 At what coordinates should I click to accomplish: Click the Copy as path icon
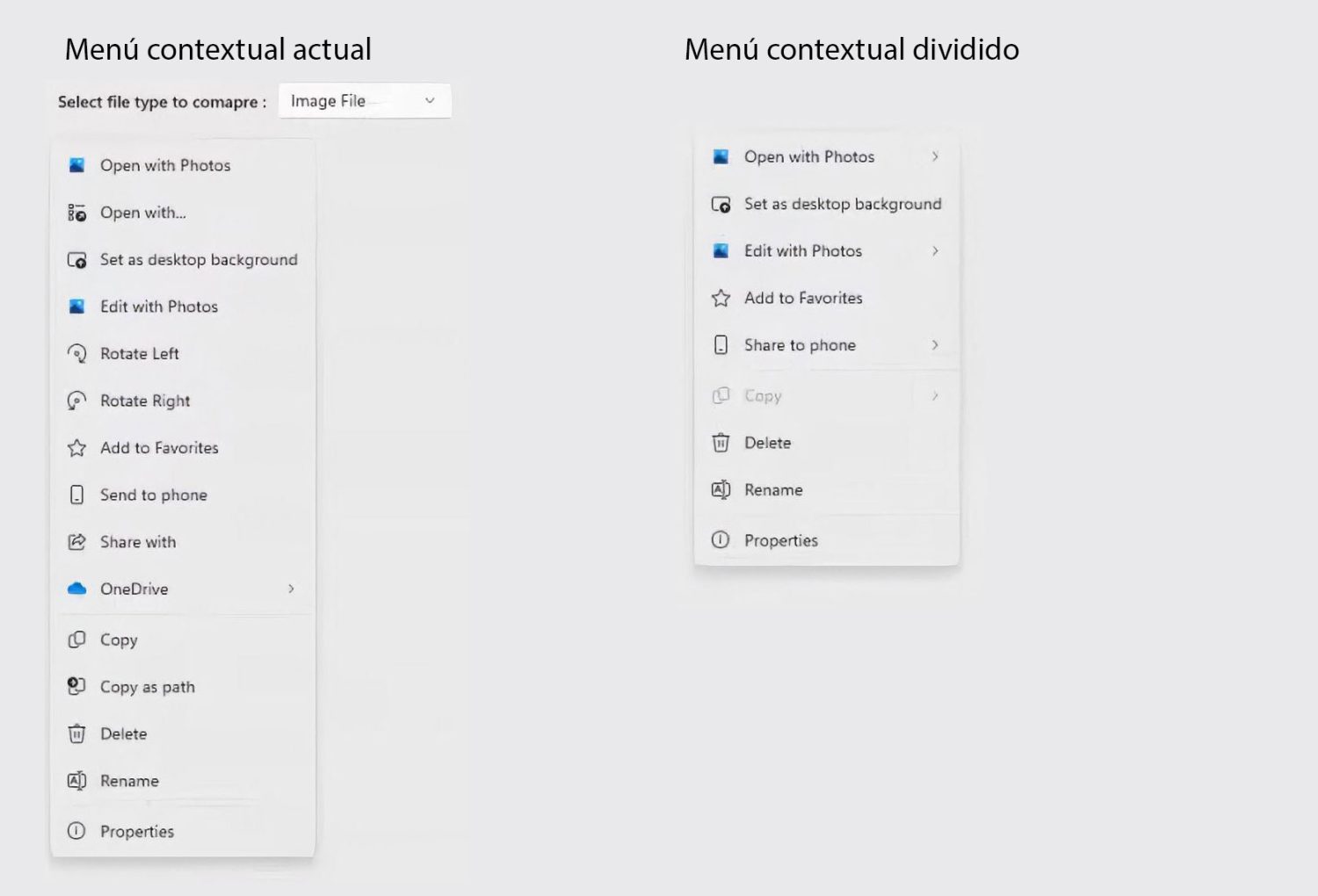[x=77, y=686]
